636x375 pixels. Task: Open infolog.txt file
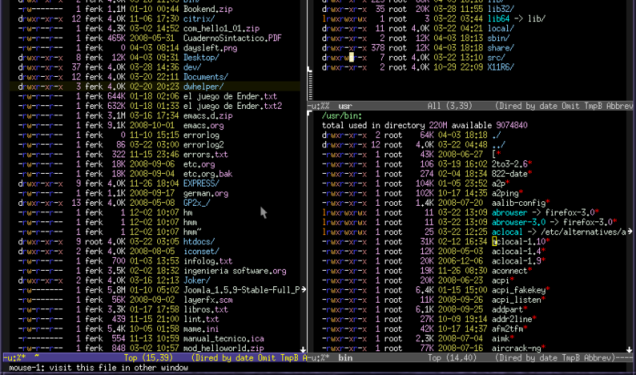(x=208, y=261)
